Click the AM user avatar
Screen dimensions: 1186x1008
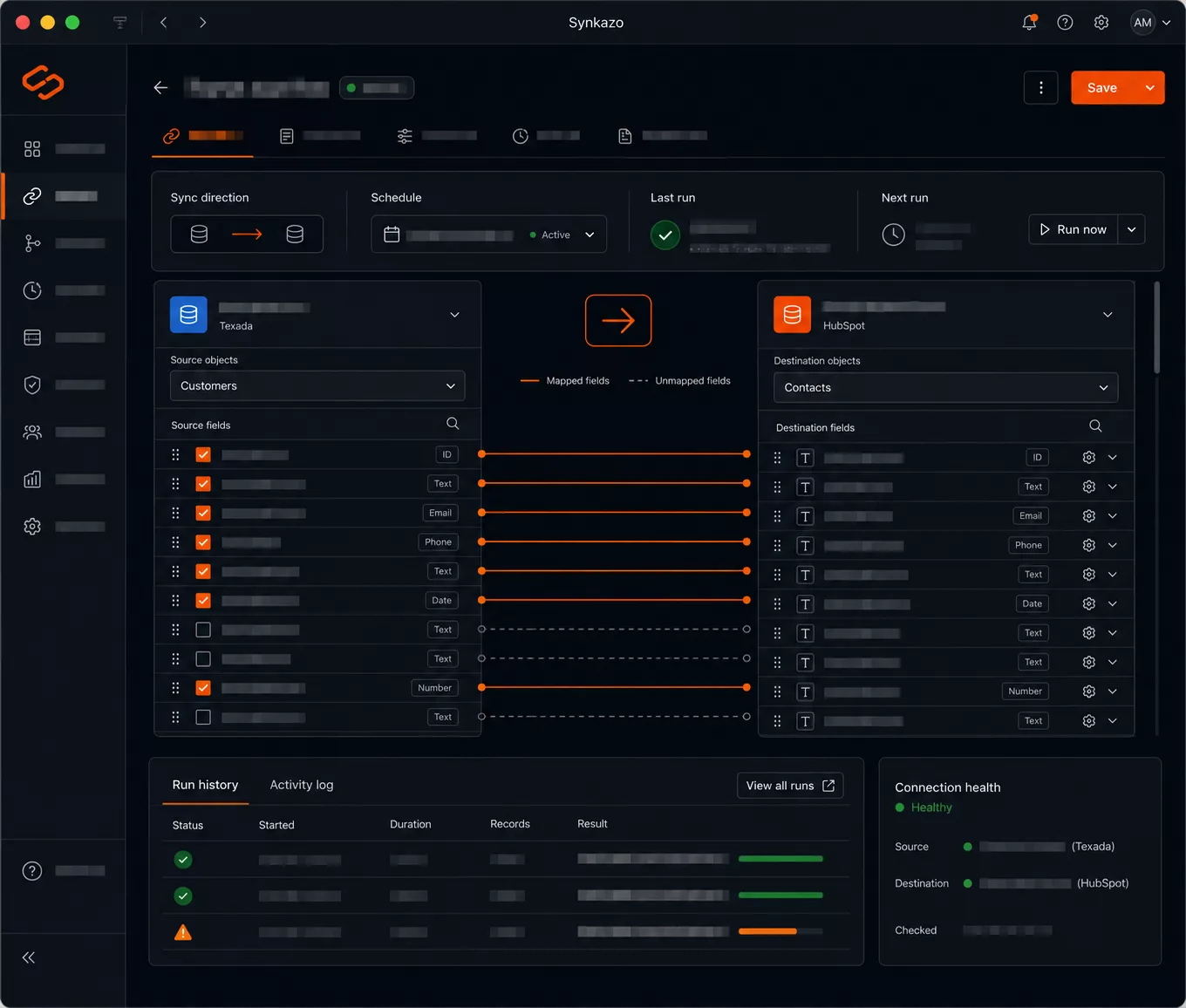pyautogui.click(x=1142, y=23)
